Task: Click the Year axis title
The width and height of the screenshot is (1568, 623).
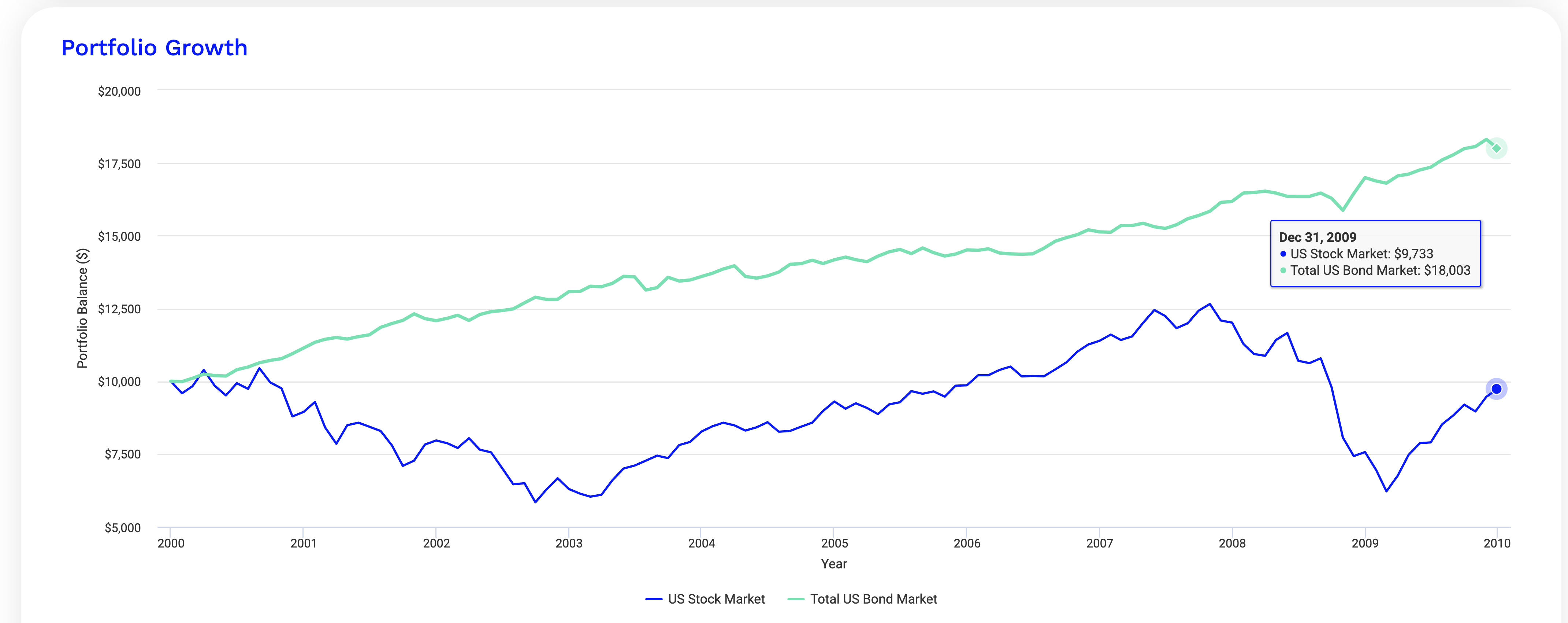Action: [x=834, y=564]
